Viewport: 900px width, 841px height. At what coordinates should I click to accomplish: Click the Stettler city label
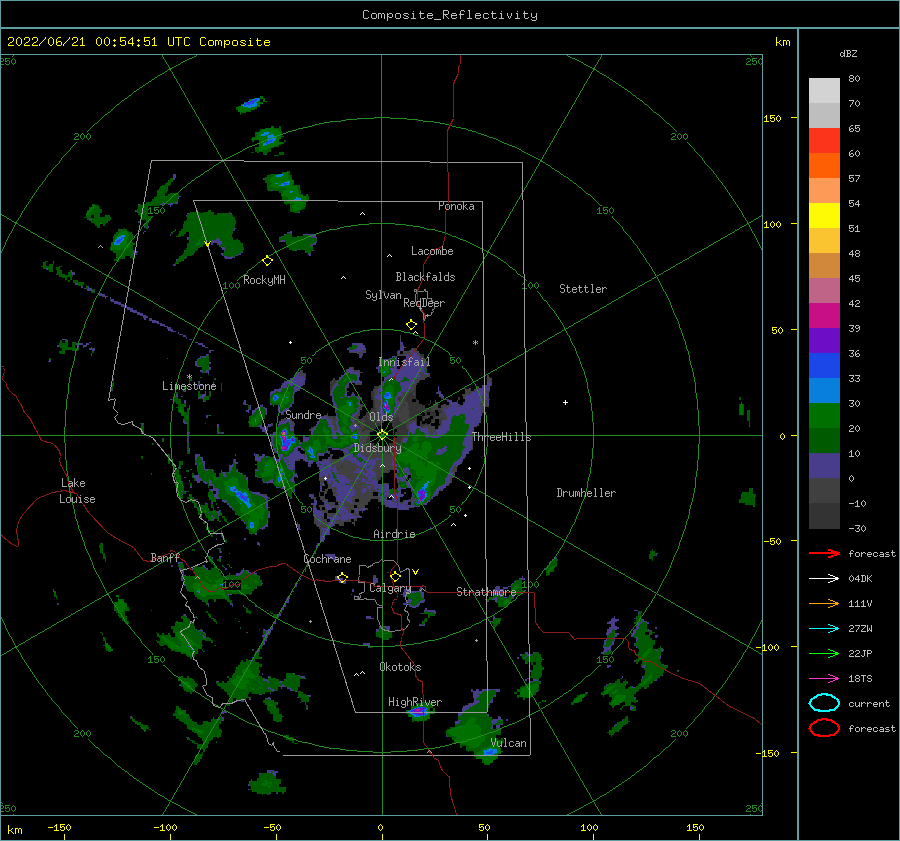click(x=583, y=289)
